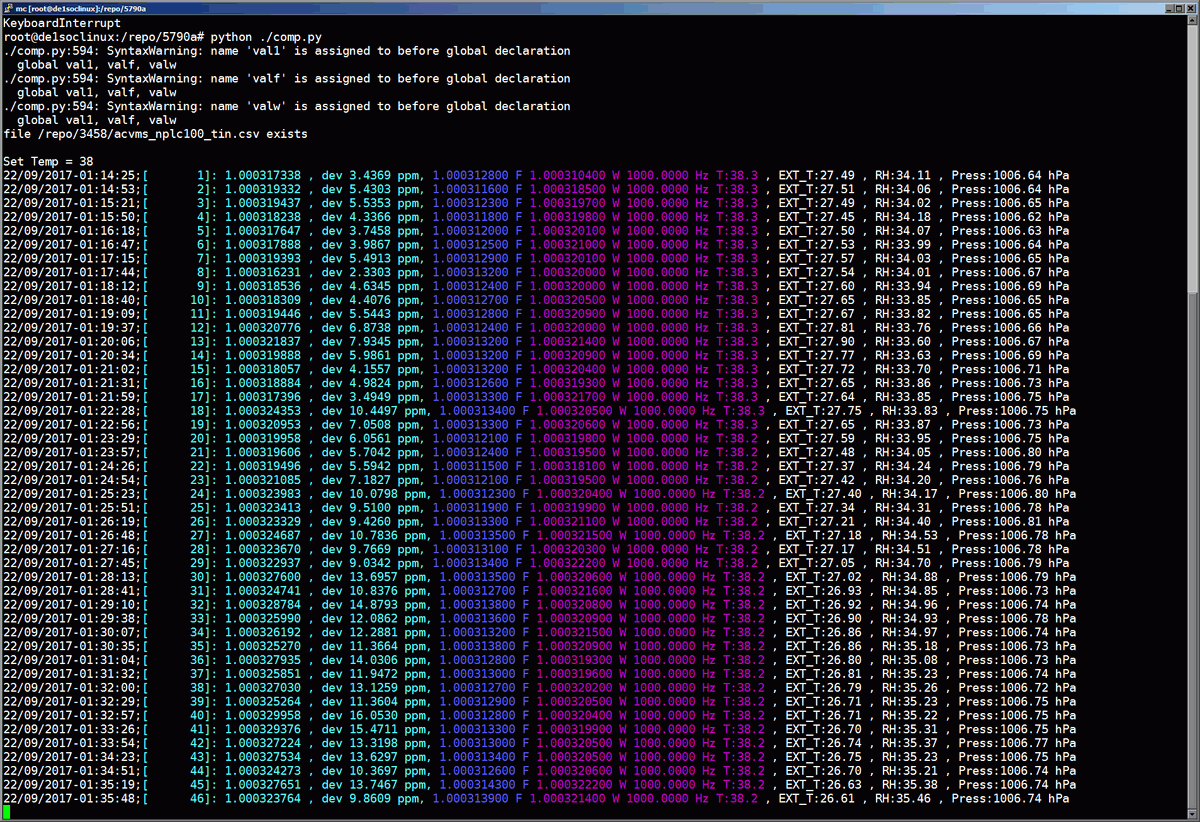Click the reading "1.000321837"
Viewport: 1200px width, 822px height.
tap(262, 344)
